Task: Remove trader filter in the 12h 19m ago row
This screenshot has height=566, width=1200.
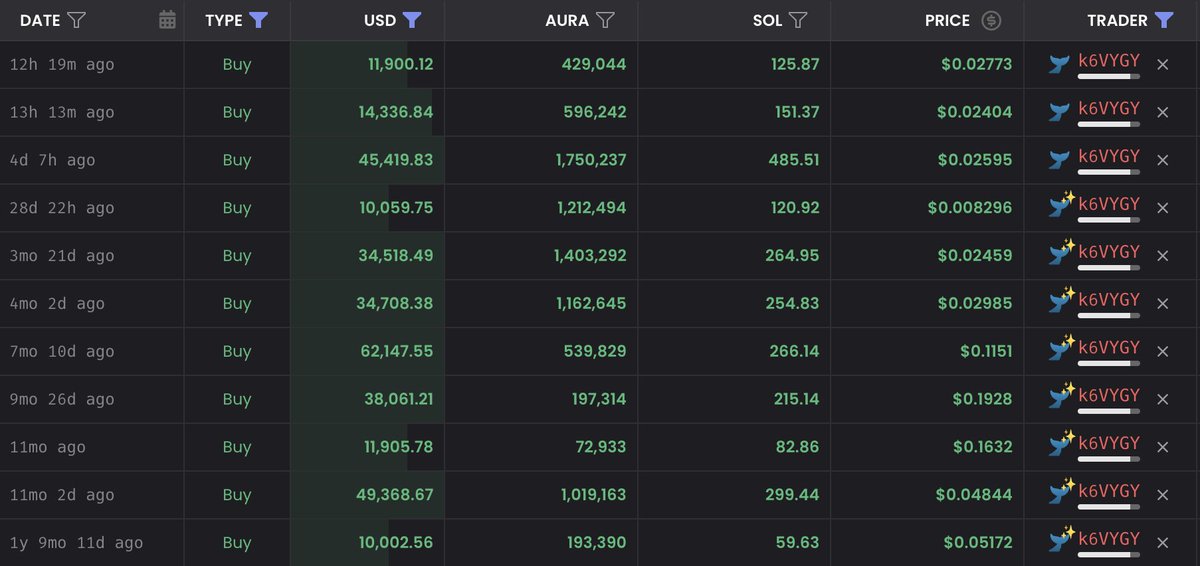Action: click(x=1162, y=64)
